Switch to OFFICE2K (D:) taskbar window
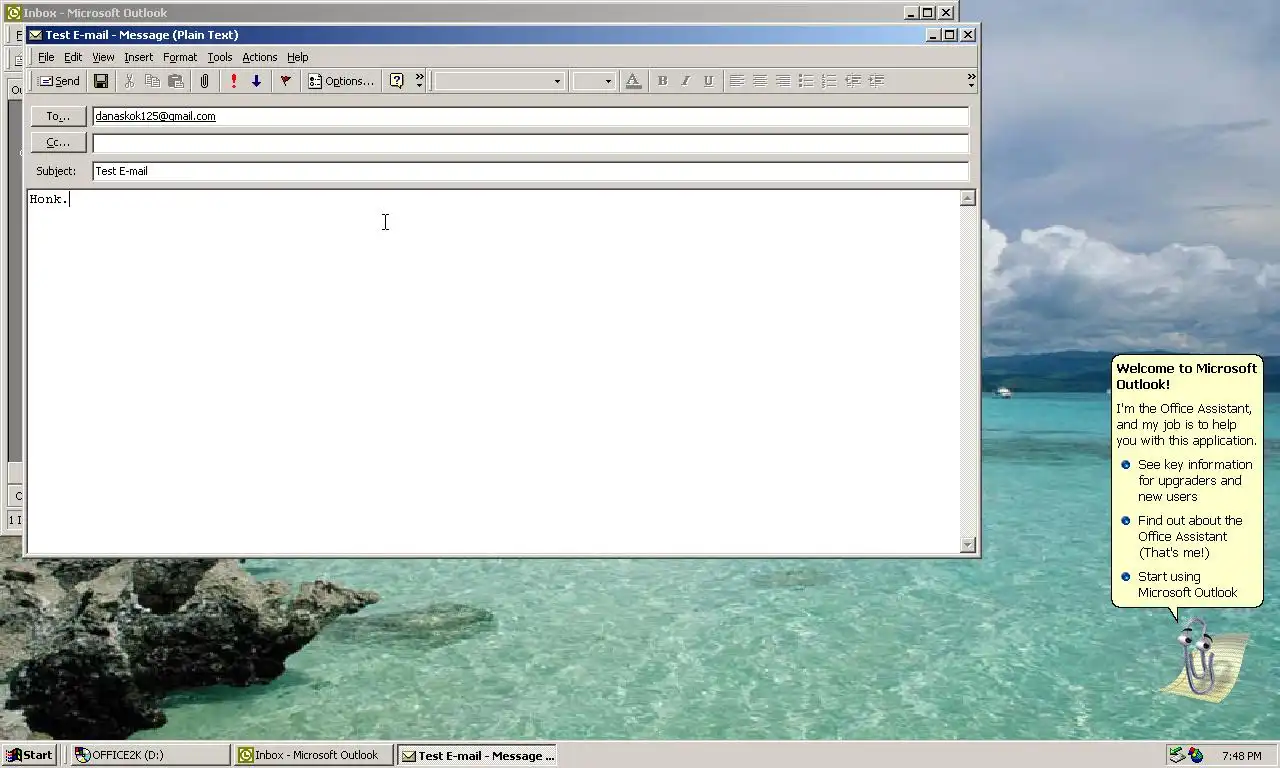The height and width of the screenshot is (768, 1280). (x=150, y=755)
